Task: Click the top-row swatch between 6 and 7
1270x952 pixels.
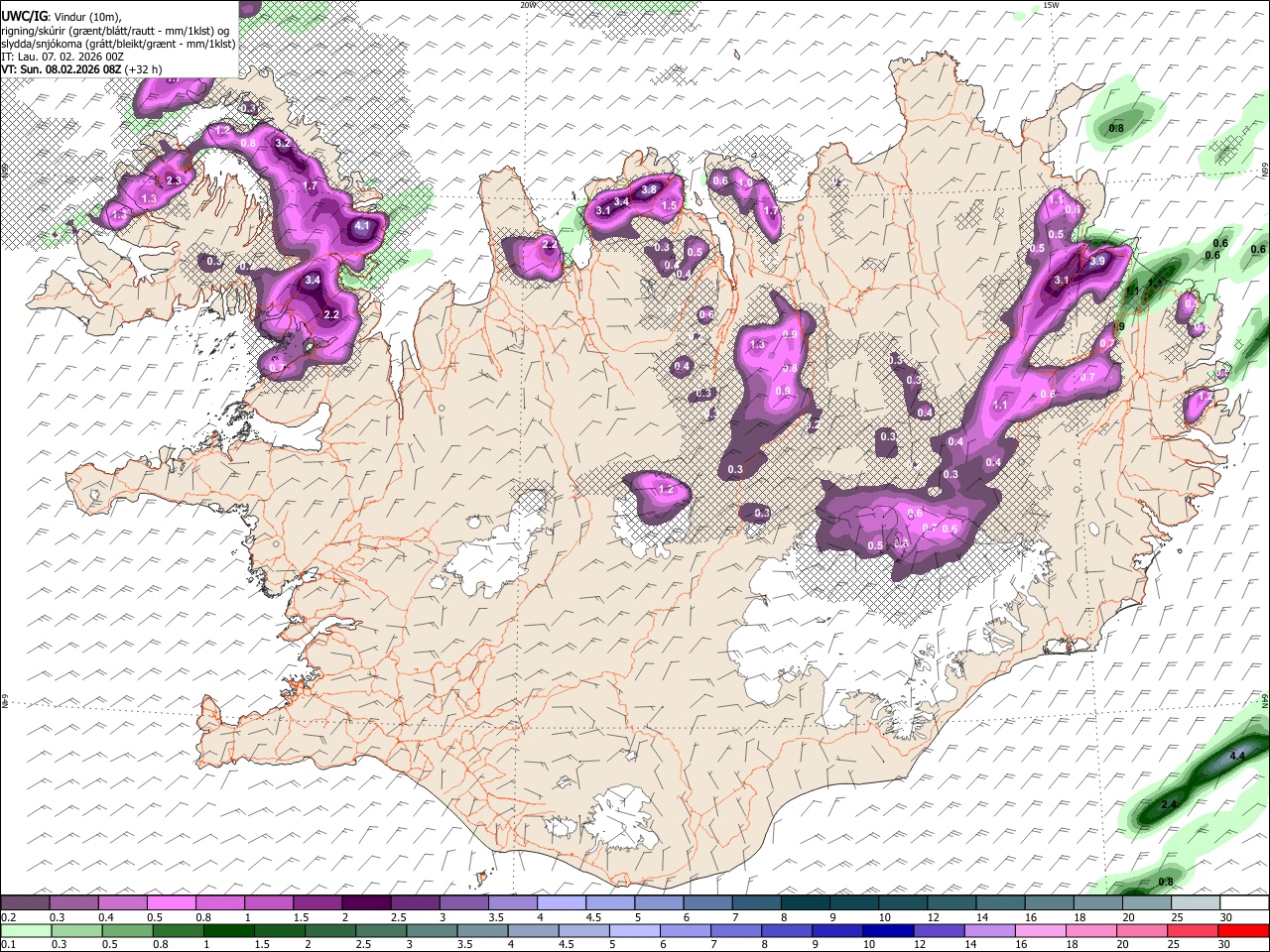Action: coord(706,903)
